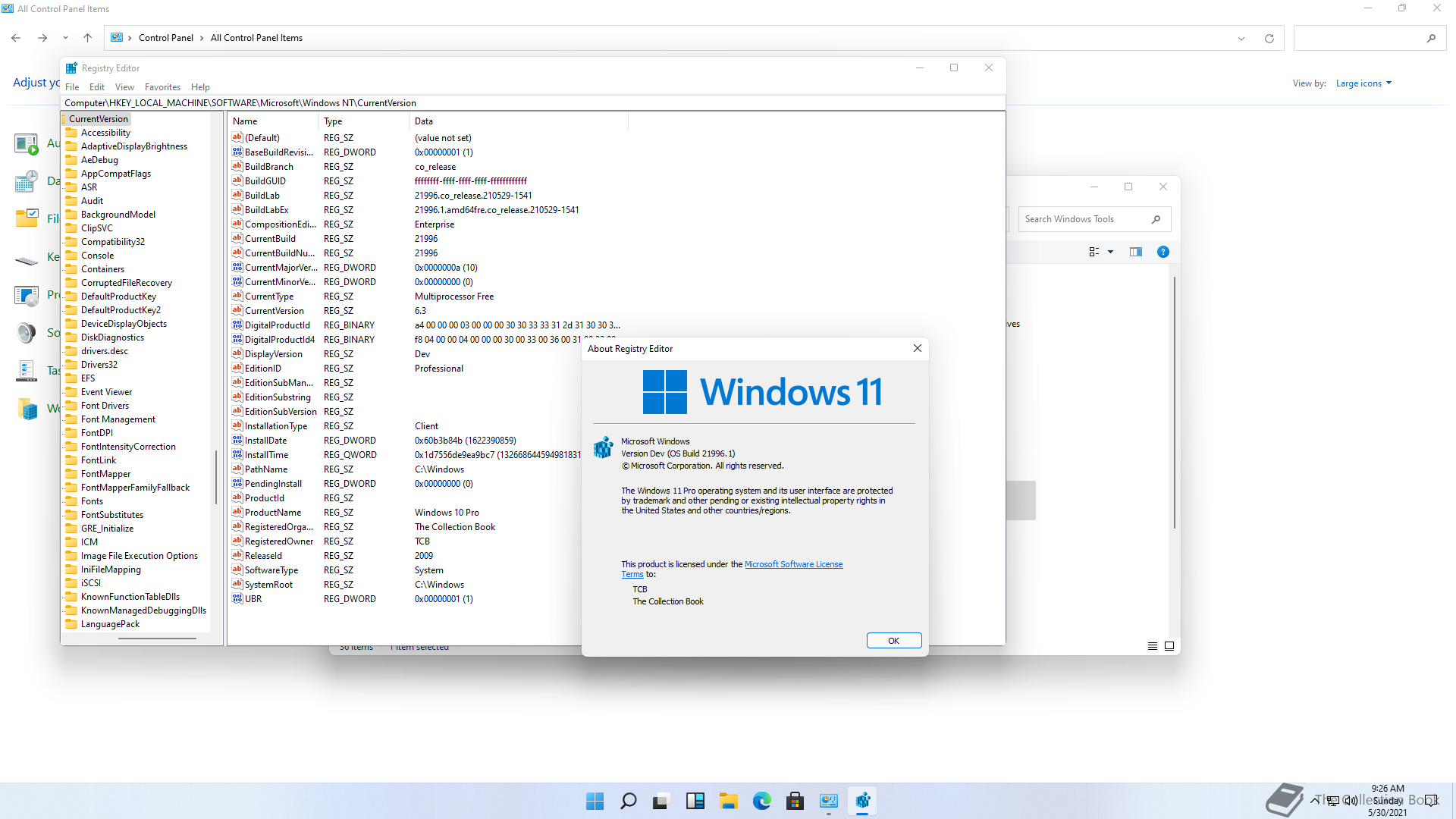Screen dimensions: 1456x819
Task: Click scrollbar in Windows Tools window
Action: coord(1175,402)
